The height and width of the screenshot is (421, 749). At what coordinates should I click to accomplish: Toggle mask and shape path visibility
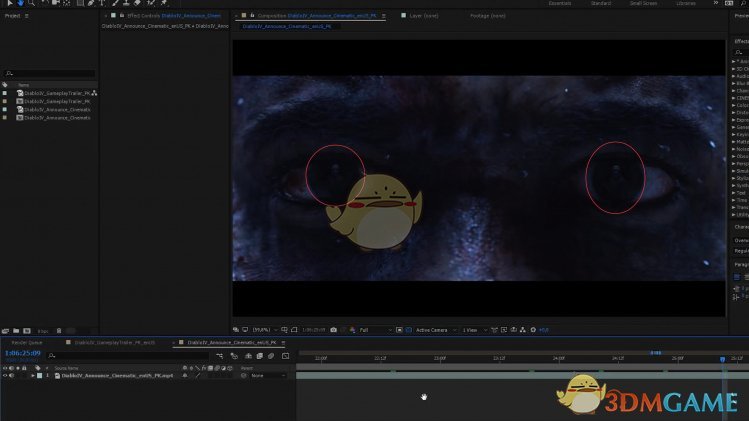pos(294,330)
